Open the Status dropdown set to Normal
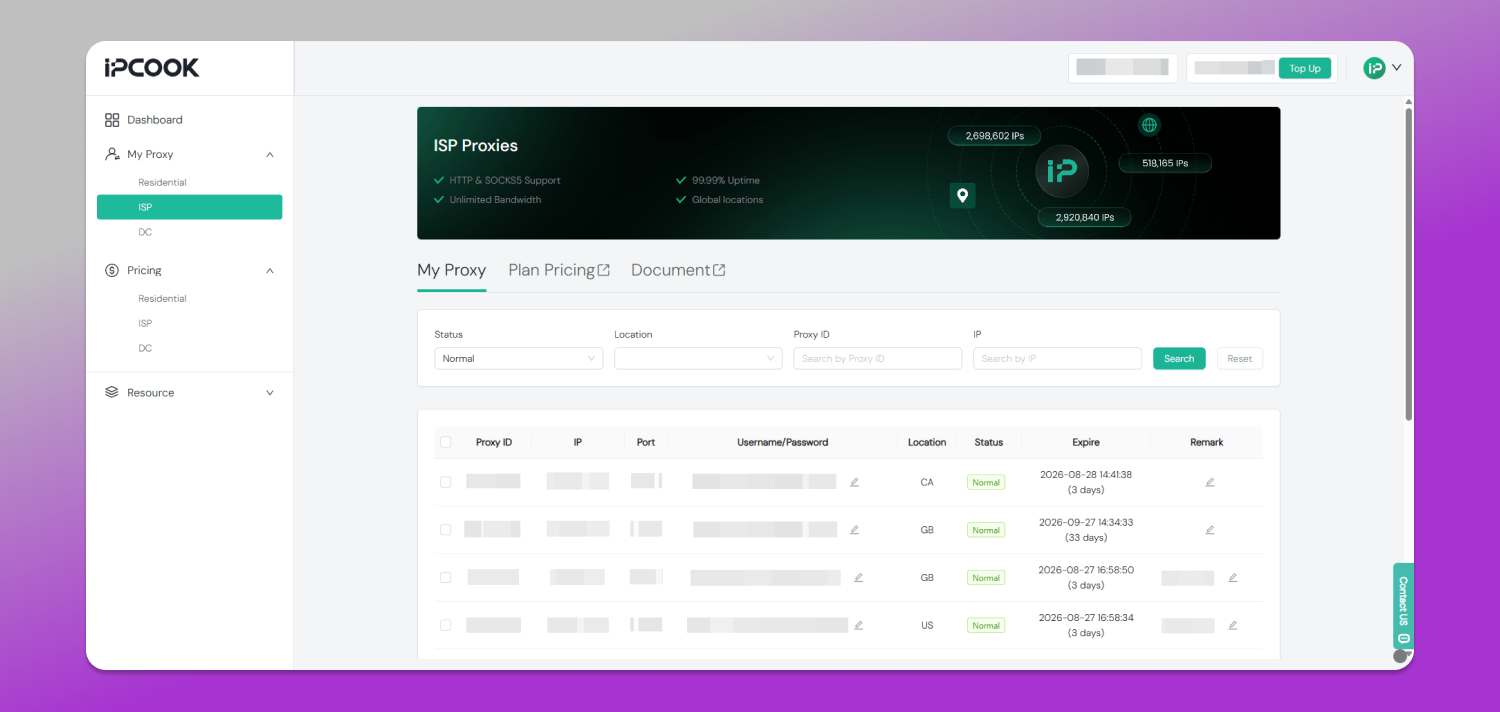The height and width of the screenshot is (712, 1500). pyautogui.click(x=518, y=358)
